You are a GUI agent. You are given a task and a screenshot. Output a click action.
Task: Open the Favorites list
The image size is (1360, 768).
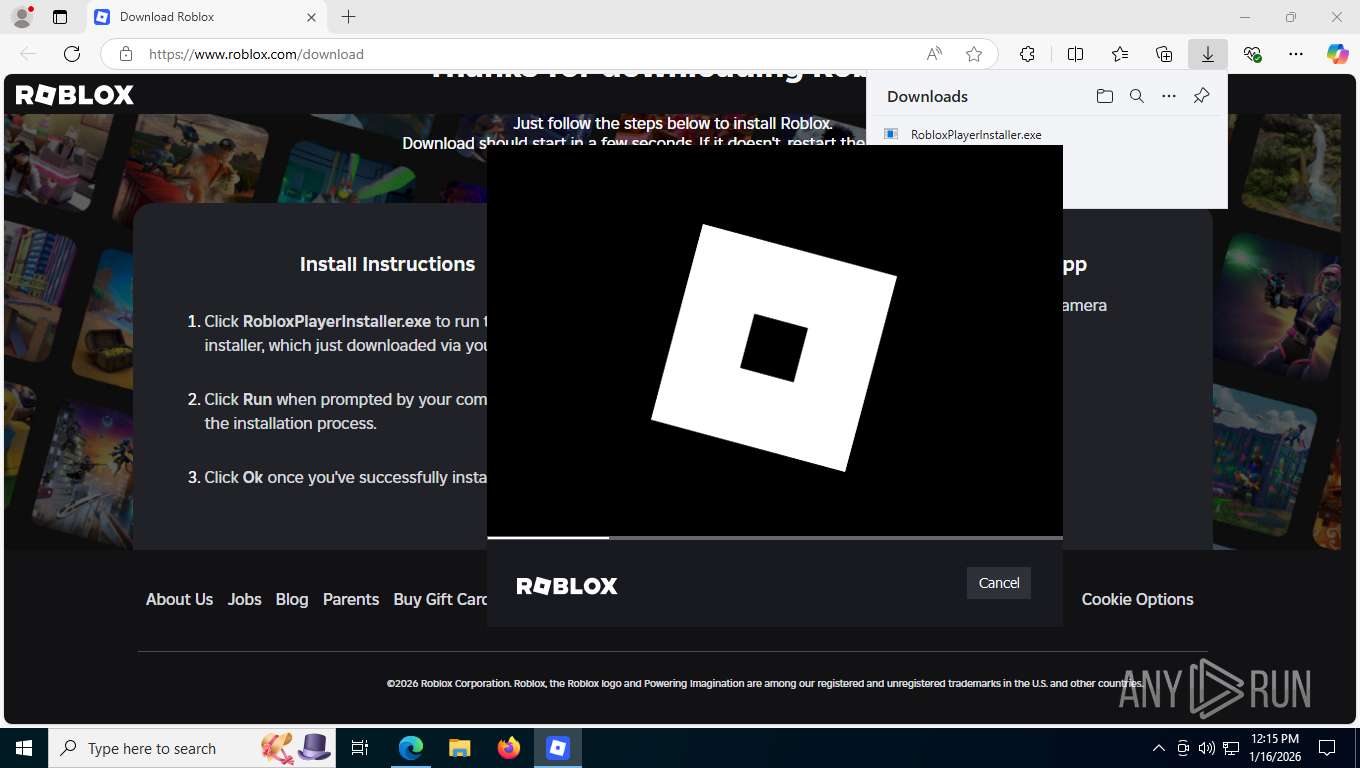[1120, 54]
